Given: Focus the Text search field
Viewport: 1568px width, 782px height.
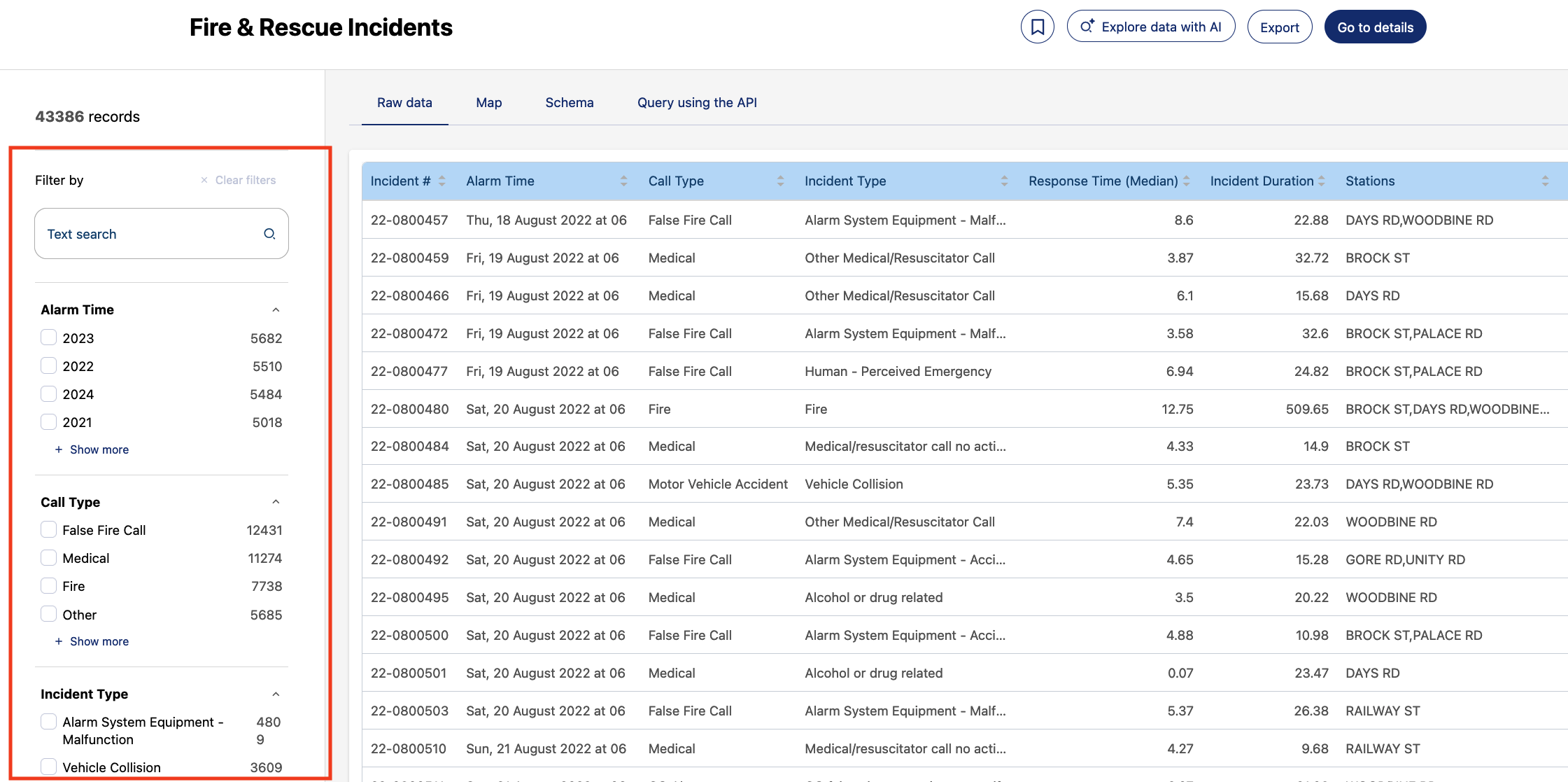Looking at the screenshot, I should point(150,234).
